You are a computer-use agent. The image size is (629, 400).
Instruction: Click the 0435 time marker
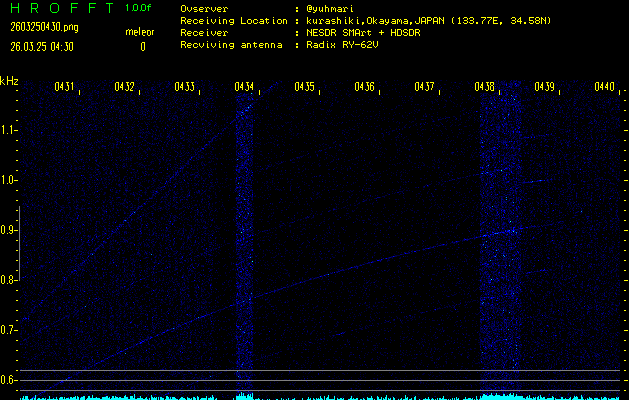[x=304, y=87]
